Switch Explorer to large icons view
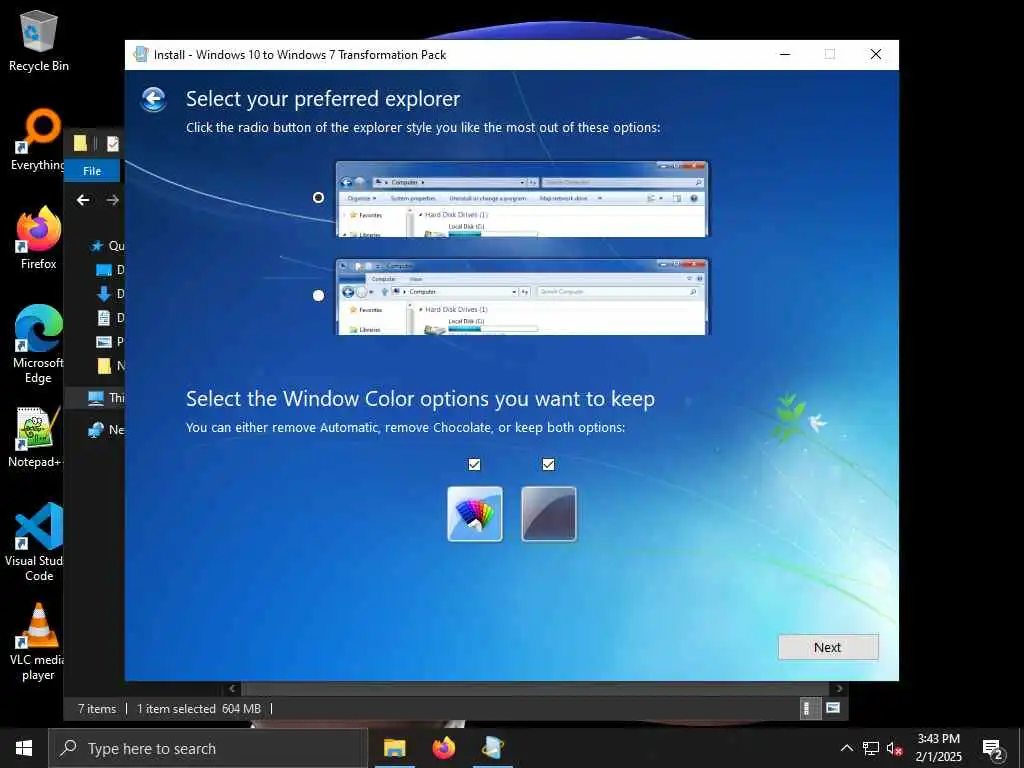 coord(833,708)
